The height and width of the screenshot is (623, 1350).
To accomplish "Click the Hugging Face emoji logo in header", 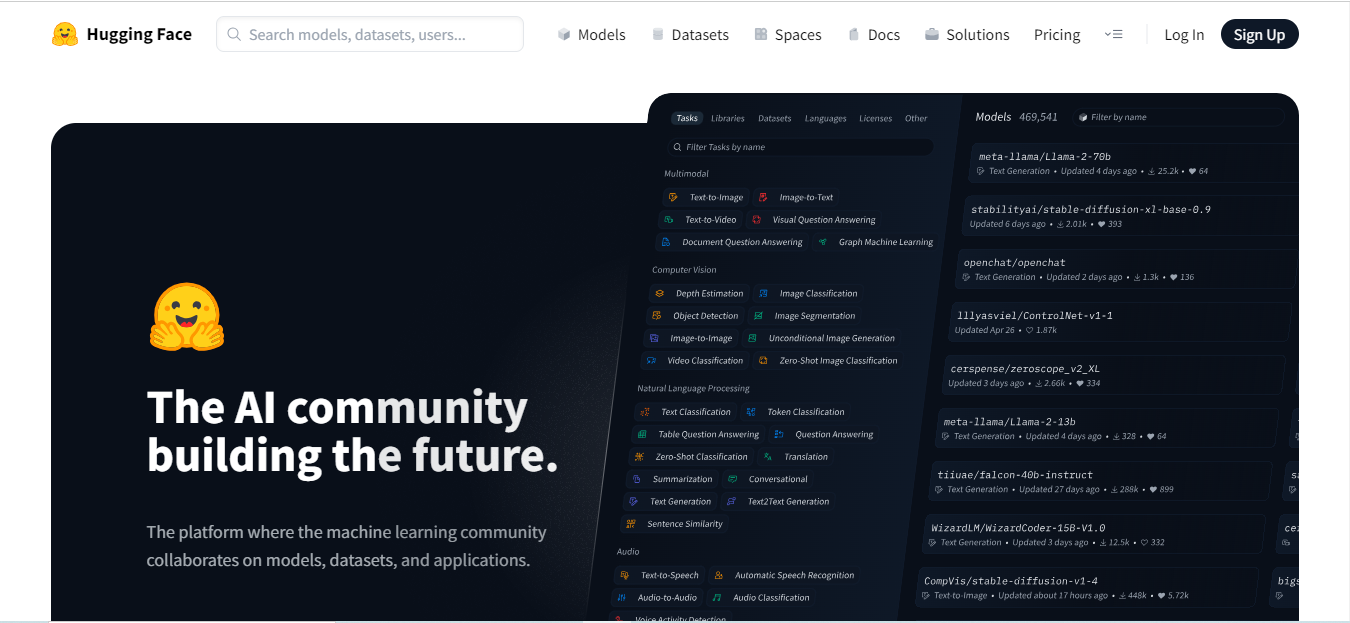I will (x=65, y=34).
